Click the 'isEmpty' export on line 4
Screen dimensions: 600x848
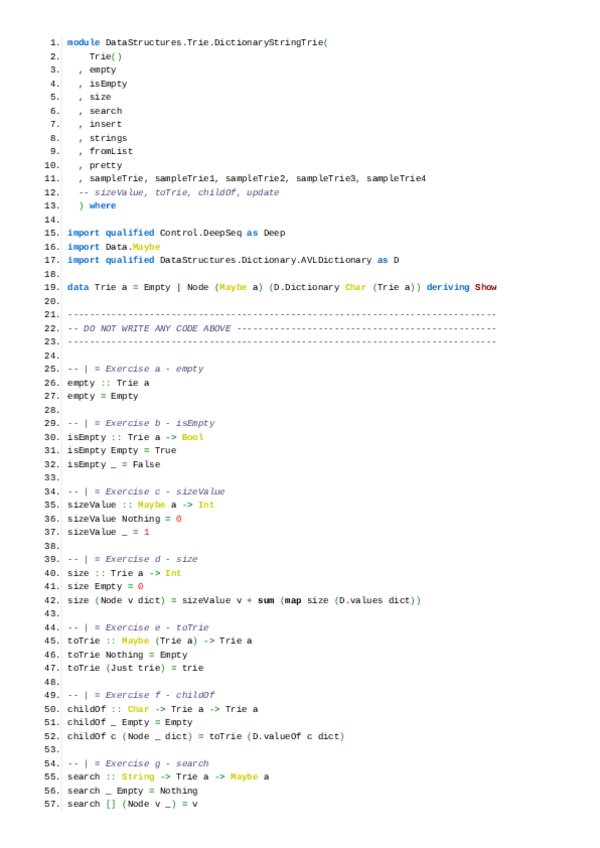108,84
